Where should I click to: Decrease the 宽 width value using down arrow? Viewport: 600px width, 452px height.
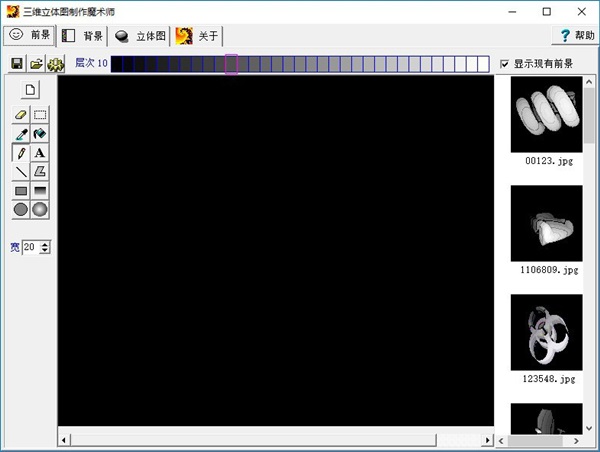pos(45,250)
